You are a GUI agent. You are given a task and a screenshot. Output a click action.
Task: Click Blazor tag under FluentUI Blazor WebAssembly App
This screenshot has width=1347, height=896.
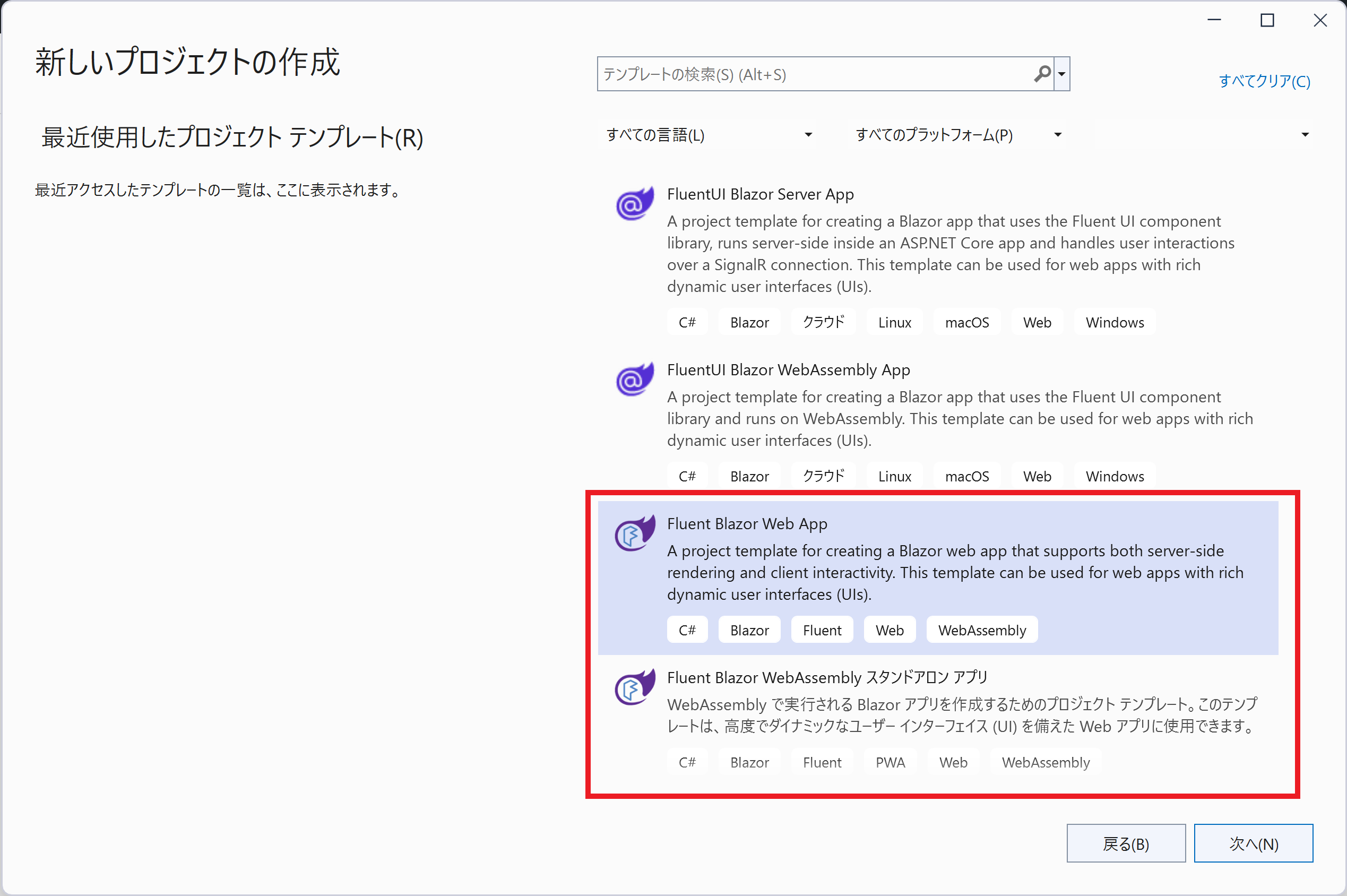pyautogui.click(x=749, y=476)
